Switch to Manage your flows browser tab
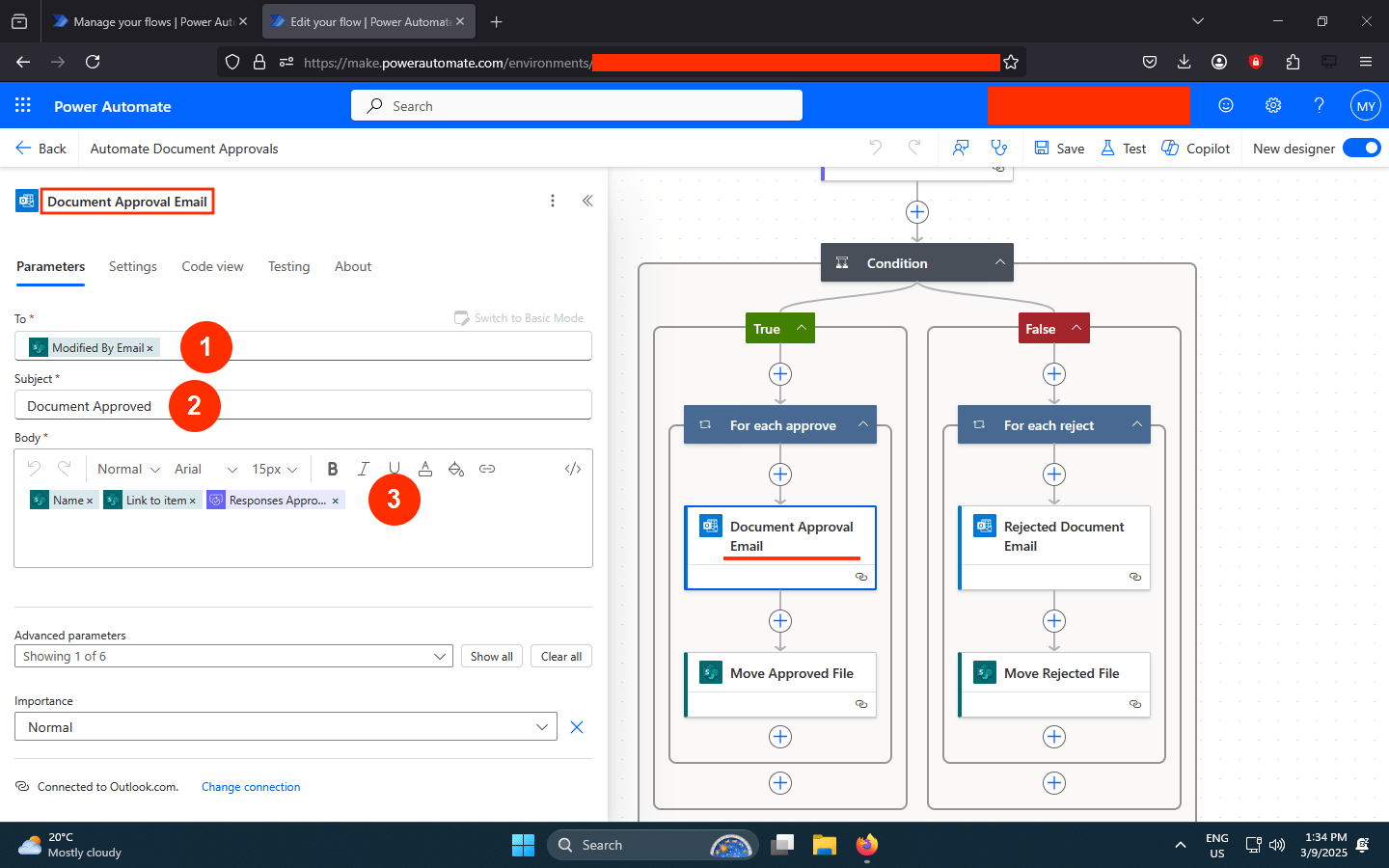Image resolution: width=1389 pixels, height=868 pixels. tap(150, 21)
